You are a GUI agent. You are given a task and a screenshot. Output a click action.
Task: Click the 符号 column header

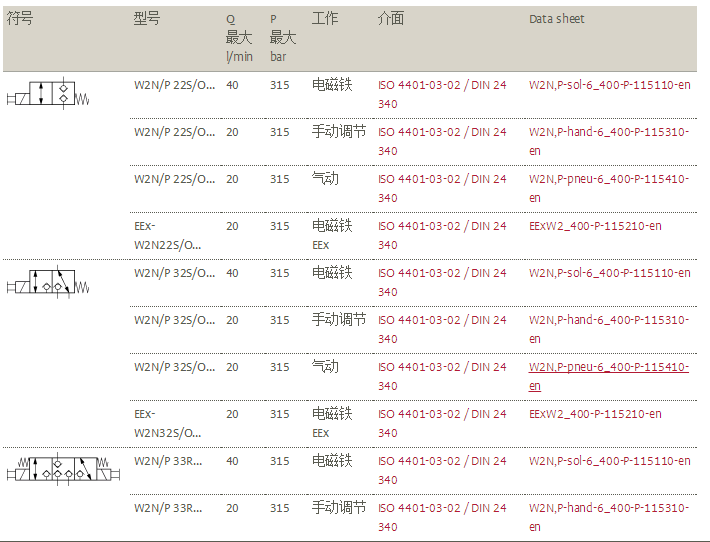(x=19, y=18)
